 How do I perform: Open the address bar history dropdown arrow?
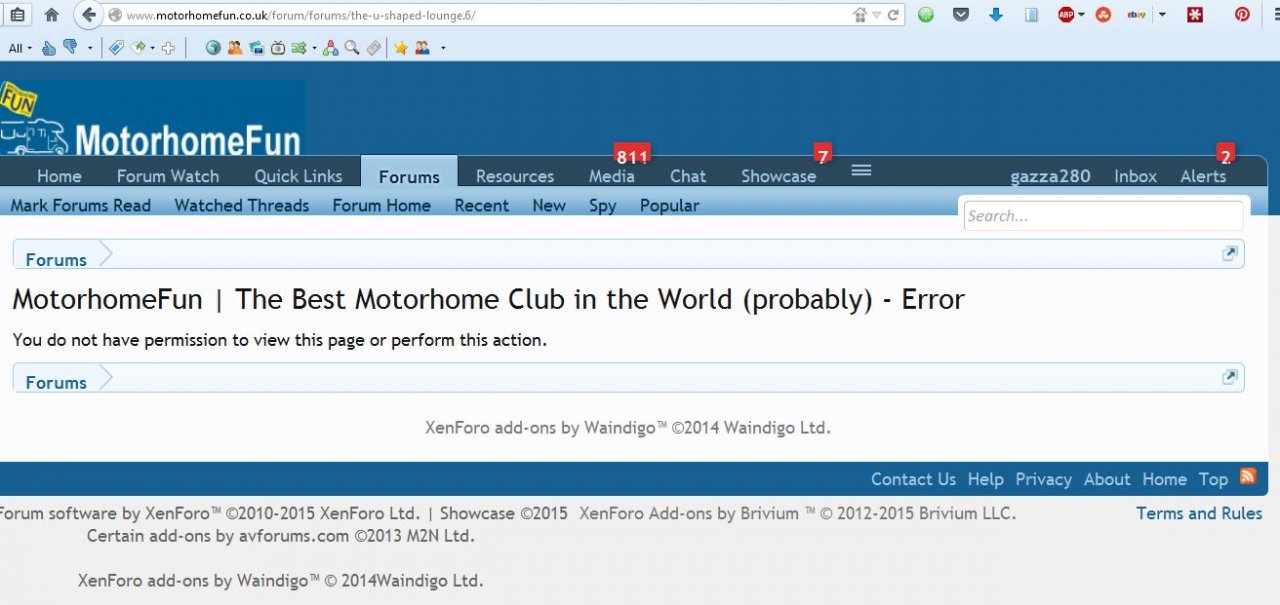(x=876, y=15)
